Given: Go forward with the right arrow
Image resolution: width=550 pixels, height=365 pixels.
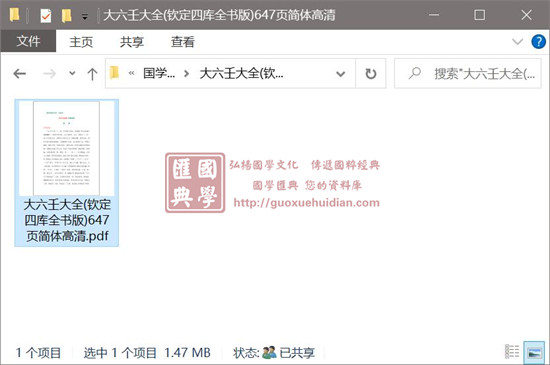Looking at the screenshot, I should point(49,74).
